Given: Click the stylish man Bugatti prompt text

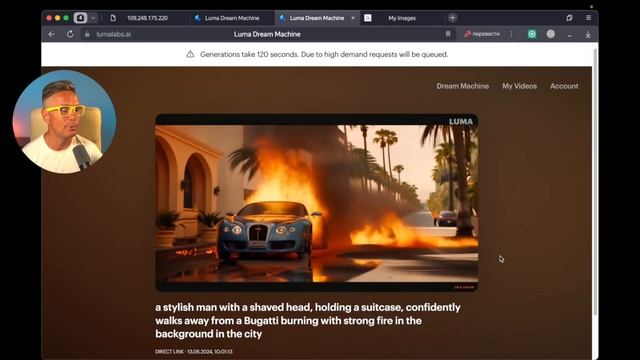Looking at the screenshot, I should point(308,320).
